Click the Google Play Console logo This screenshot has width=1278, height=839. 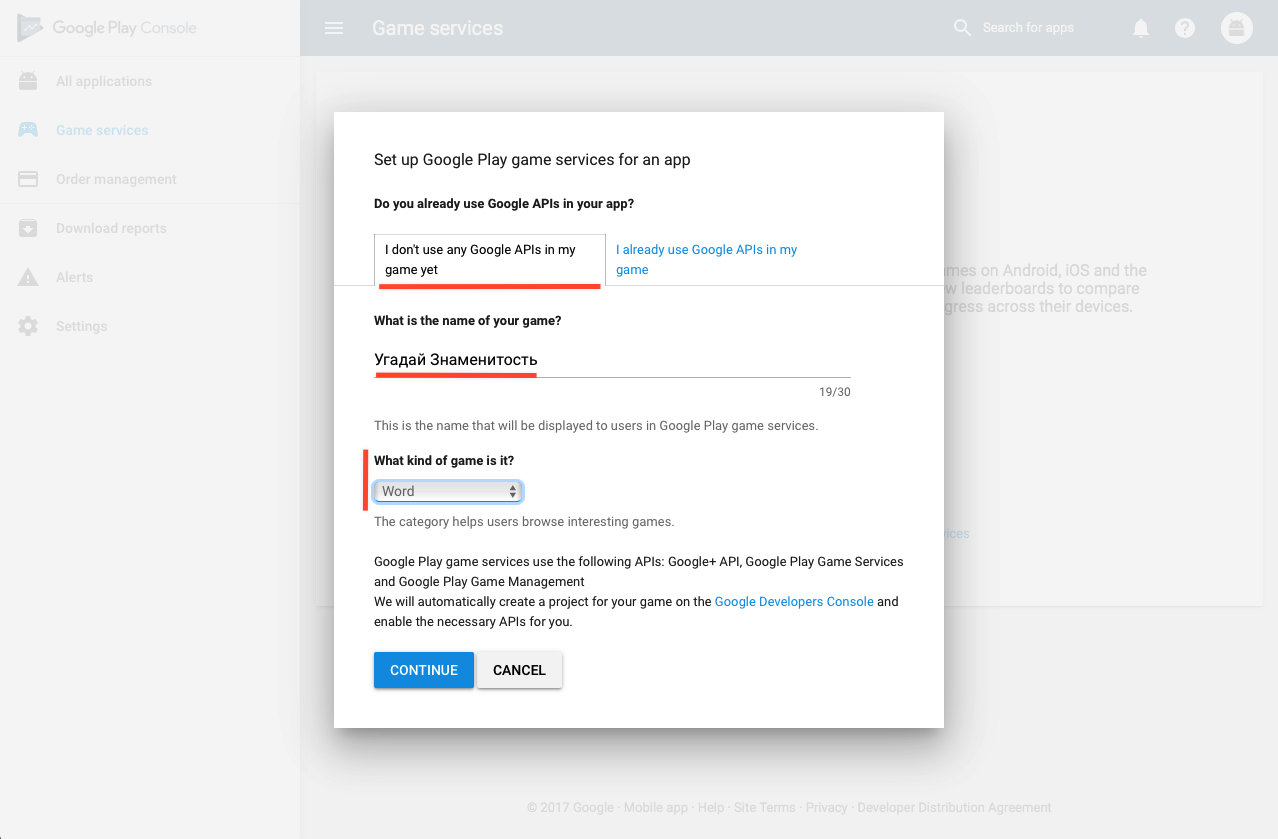coord(107,28)
